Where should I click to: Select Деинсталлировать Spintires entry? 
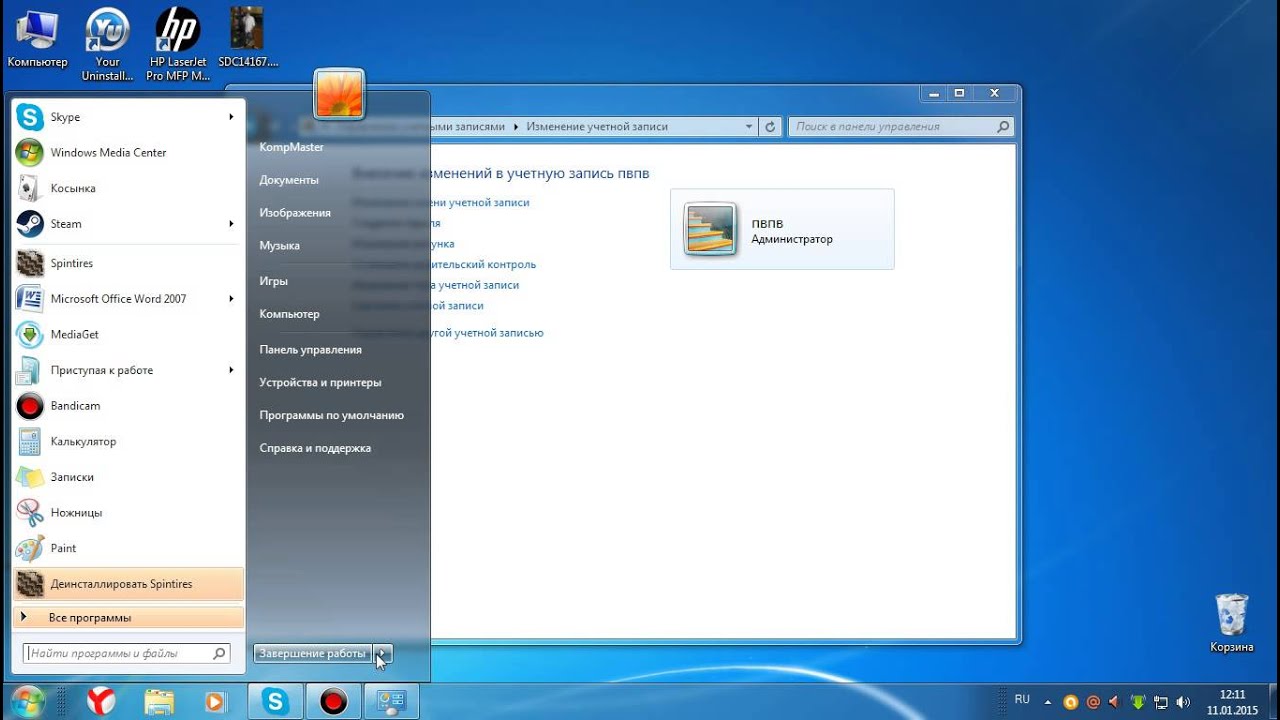128,584
